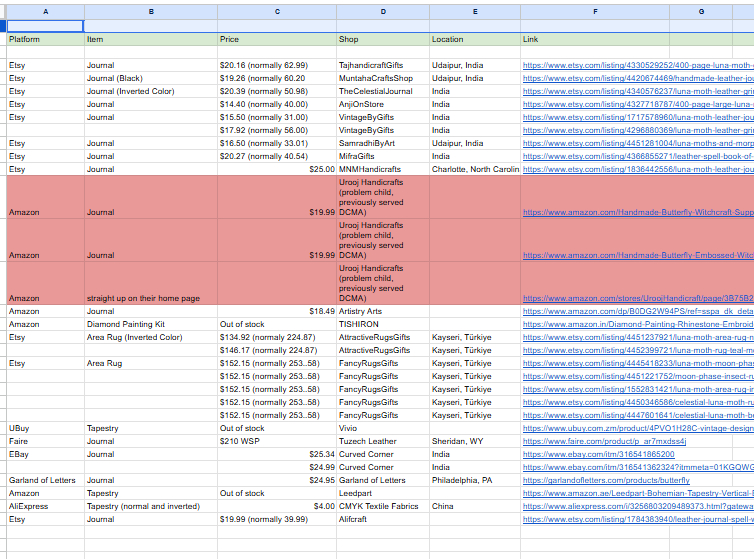Click the cell reading straight up on their home page
The width and height of the screenshot is (754, 559).
143,298
